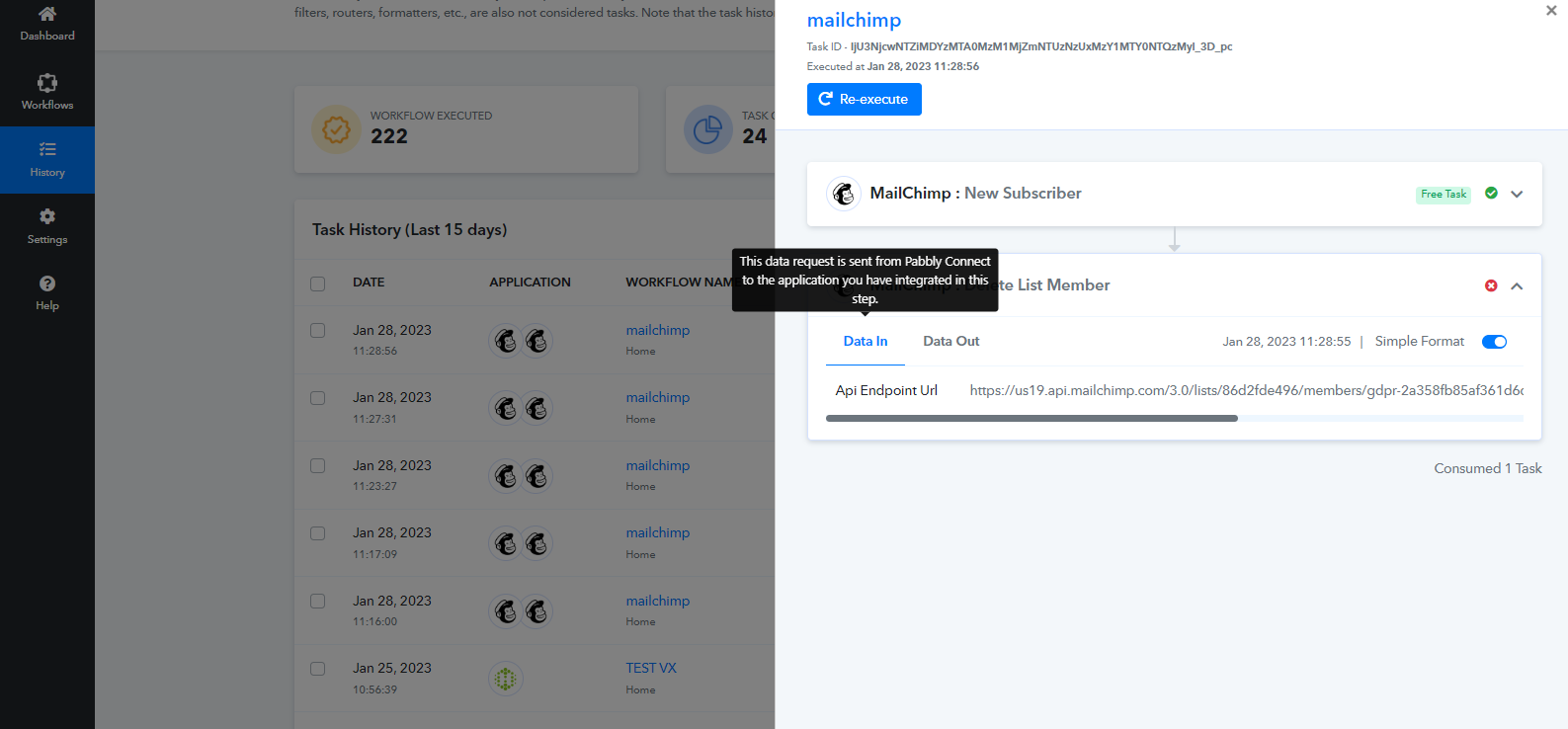This screenshot has height=729, width=1568.
Task: Mark the checkbox for the 11:16:00 task
Action: [x=317, y=601]
